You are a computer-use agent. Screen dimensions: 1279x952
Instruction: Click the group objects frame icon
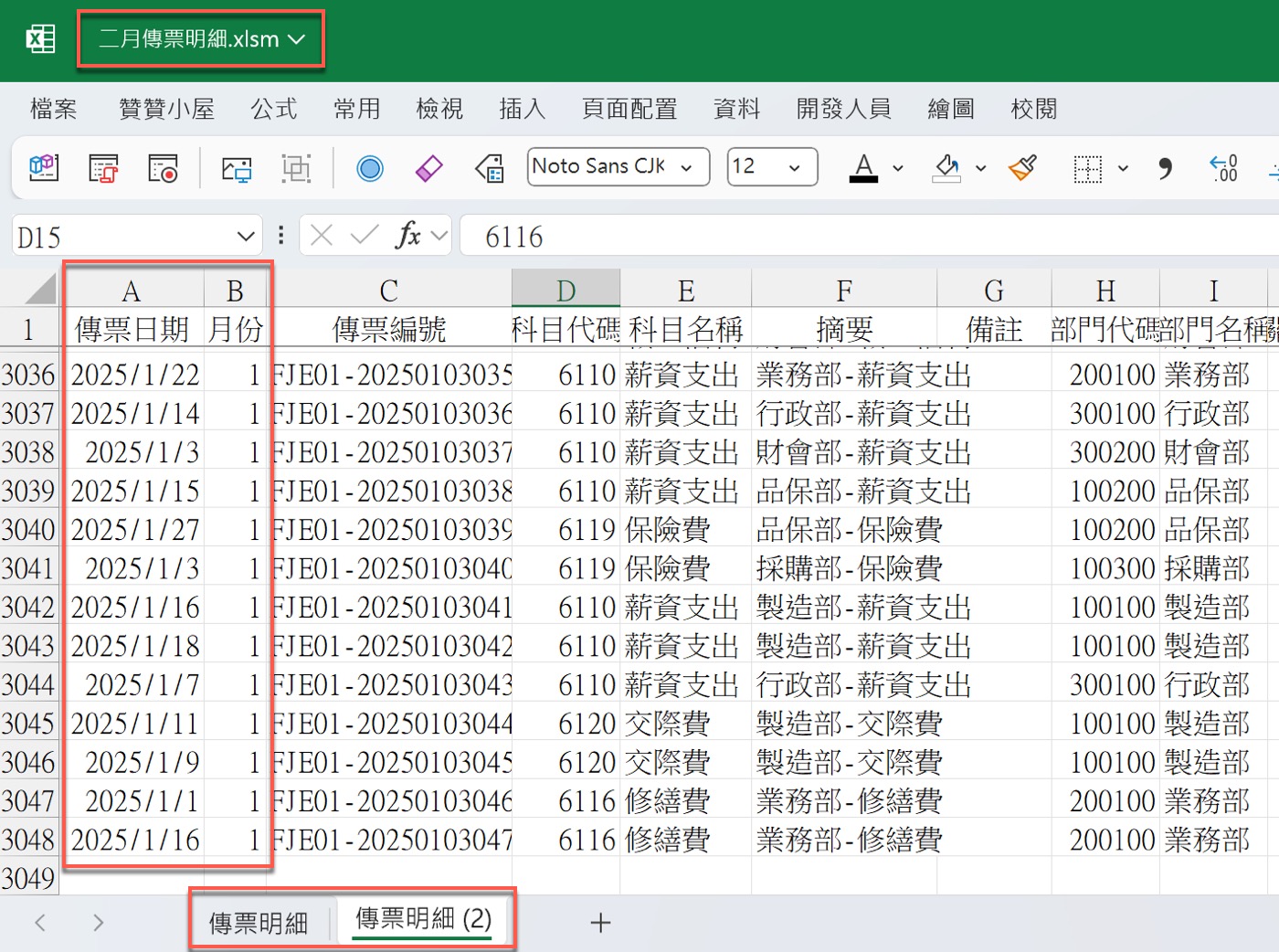click(x=296, y=168)
